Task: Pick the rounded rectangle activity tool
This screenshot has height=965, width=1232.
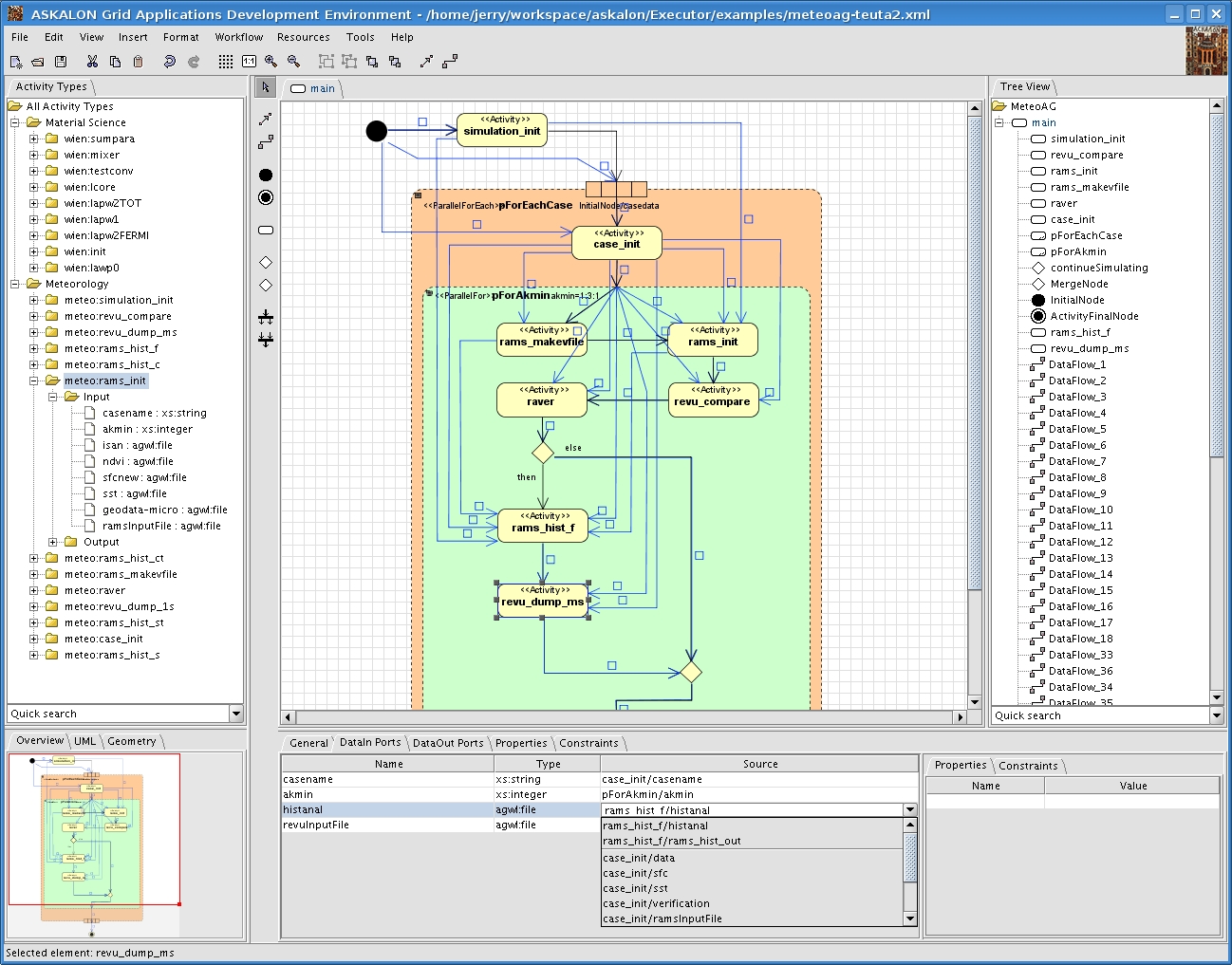Action: pyautogui.click(x=266, y=230)
